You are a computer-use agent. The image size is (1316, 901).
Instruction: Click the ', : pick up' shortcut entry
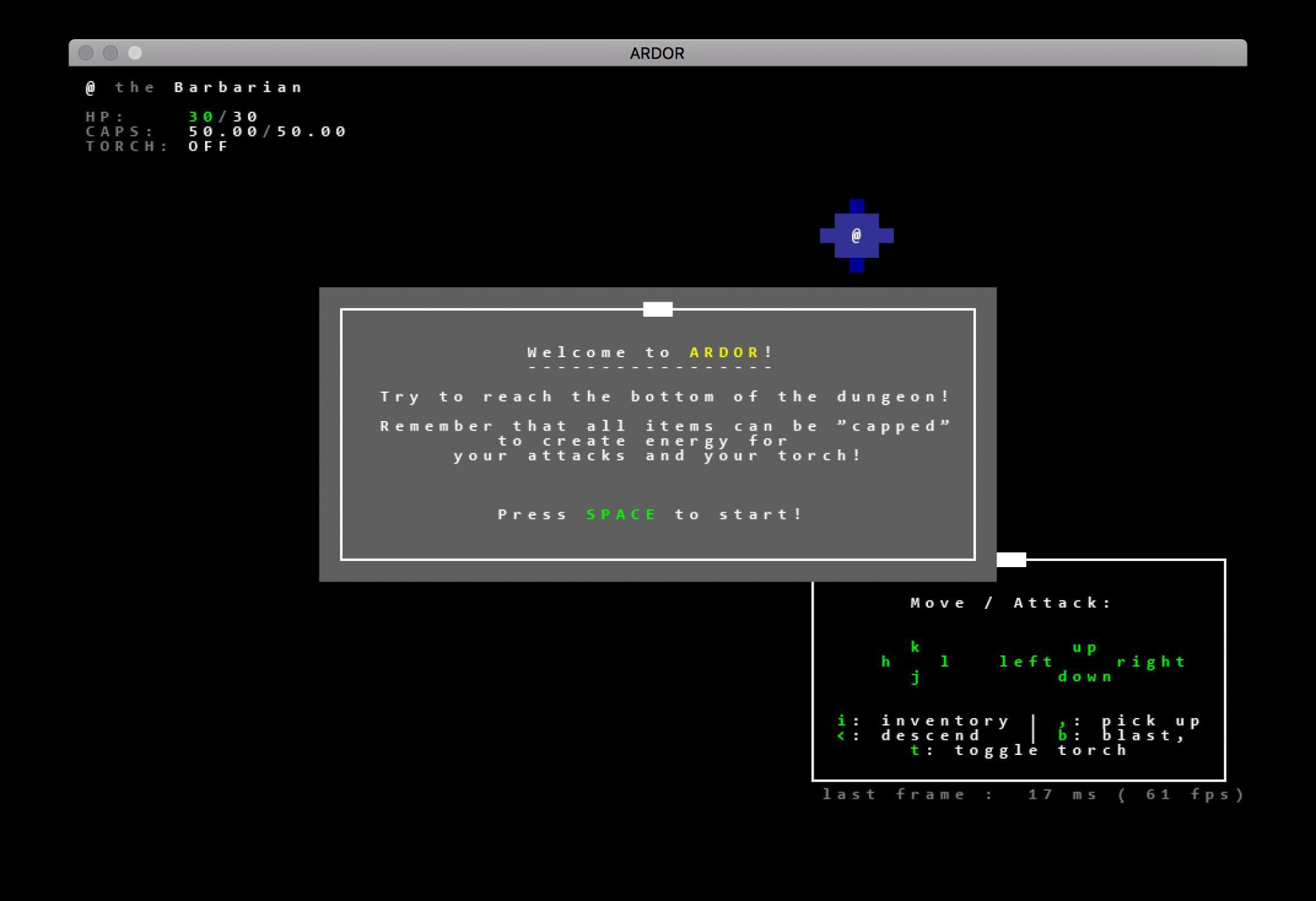pyautogui.click(x=1129, y=721)
